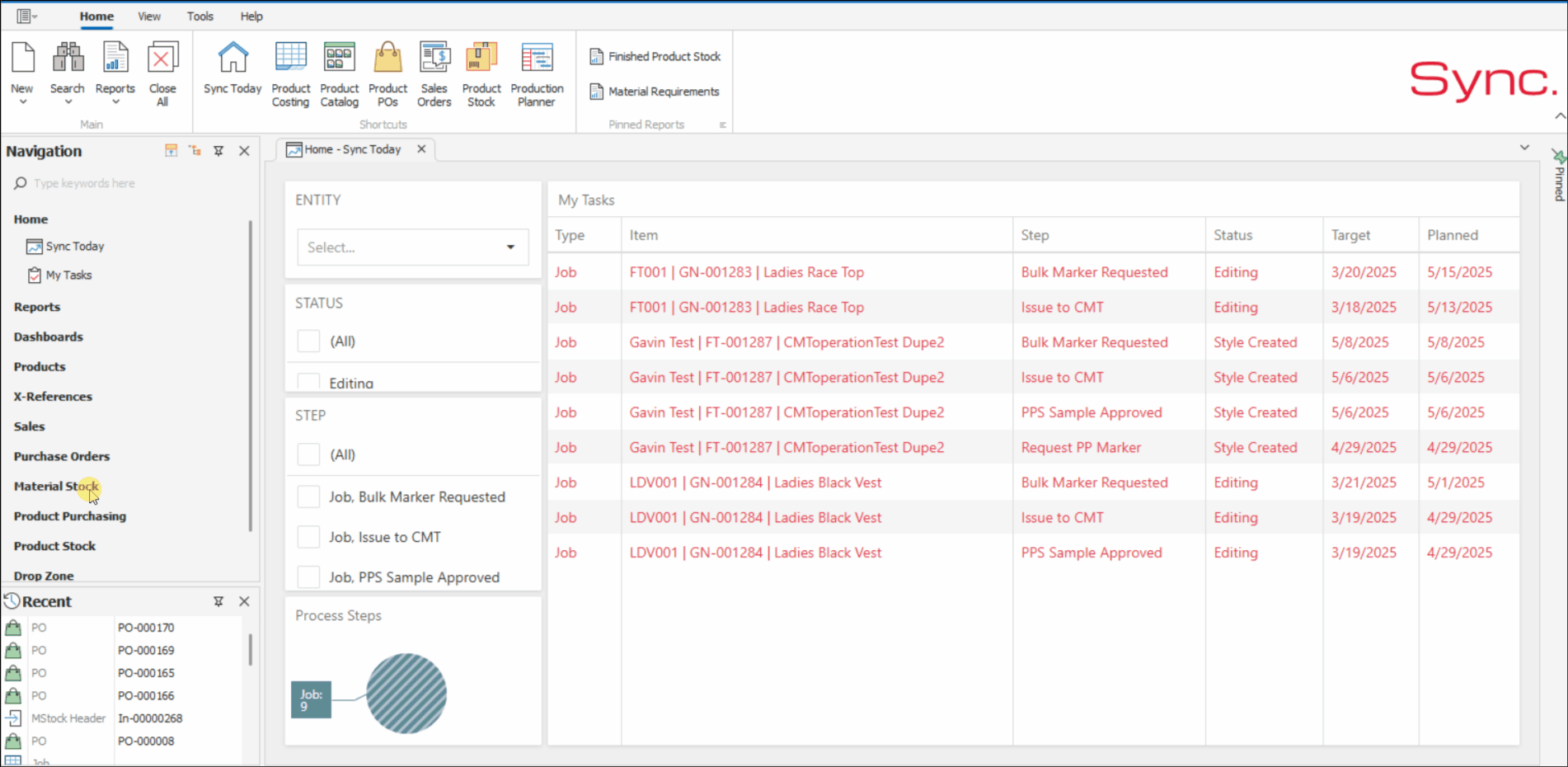Screen dimensions: 1568x767
Task: Expand the application menu dropdown arrow
Action: (x=35, y=16)
